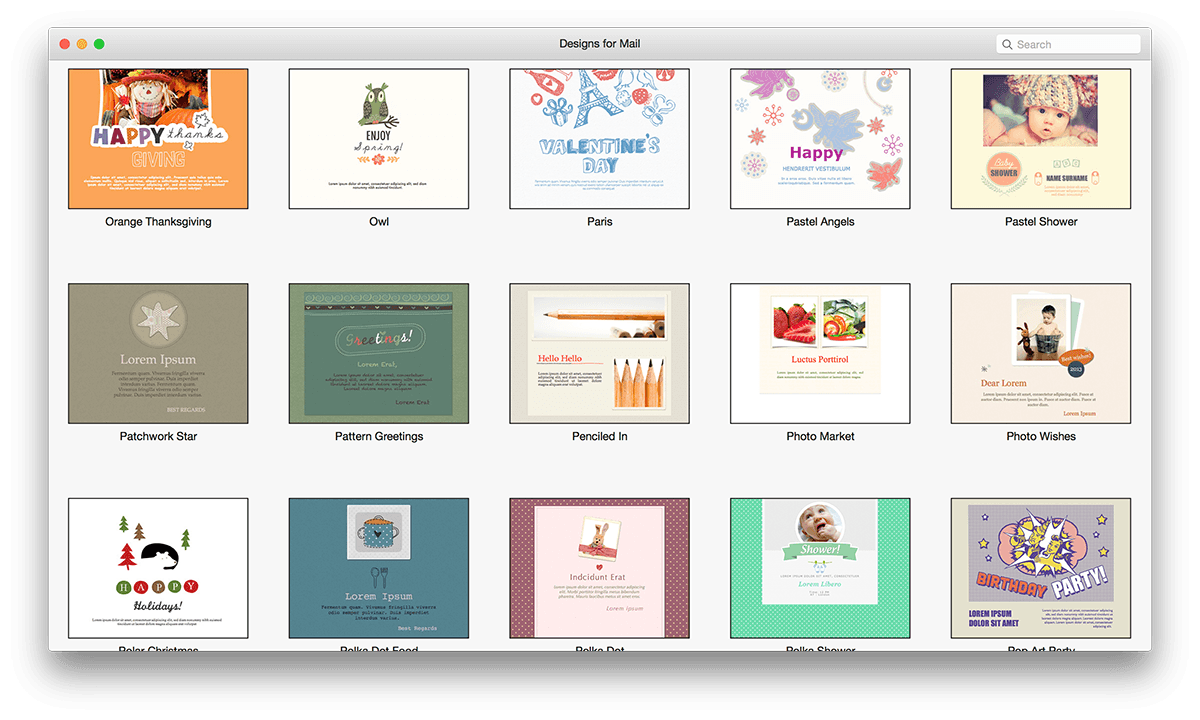Close the Designs for Mail window
This screenshot has width=1200, height=720.
(x=65, y=44)
